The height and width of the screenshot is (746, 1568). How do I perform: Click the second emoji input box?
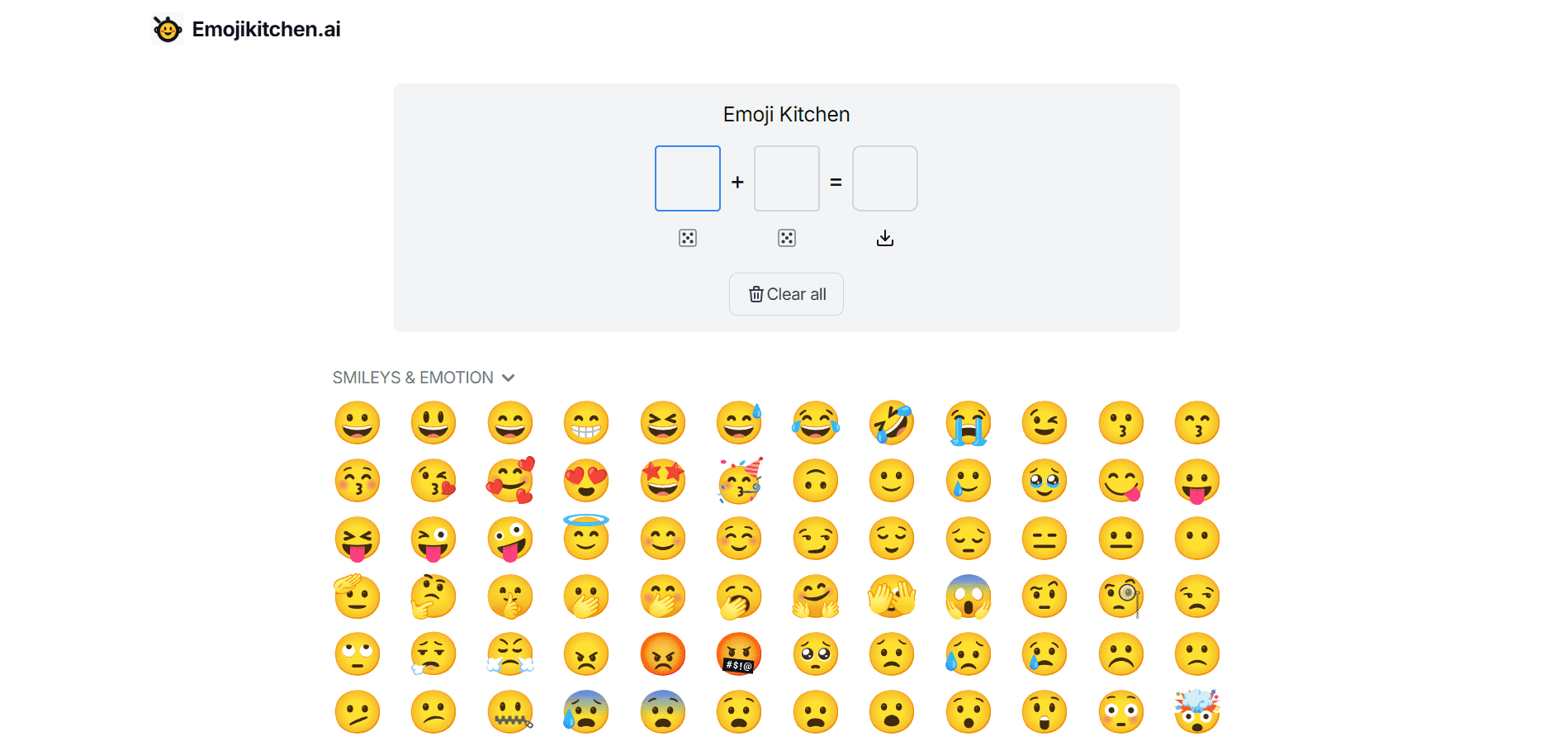[786, 178]
